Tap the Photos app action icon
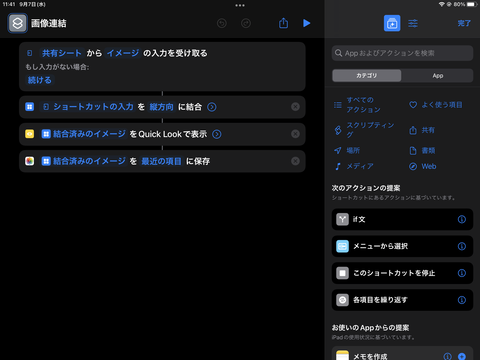 point(30,161)
